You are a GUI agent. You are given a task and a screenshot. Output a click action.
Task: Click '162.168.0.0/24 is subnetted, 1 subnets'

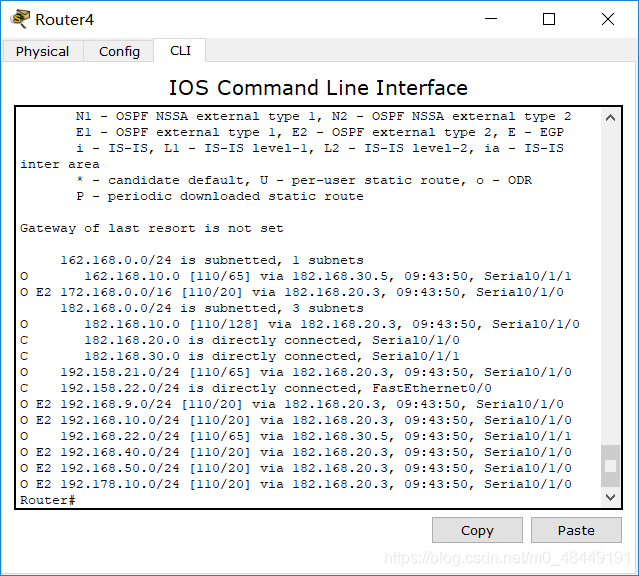[x=212, y=260]
